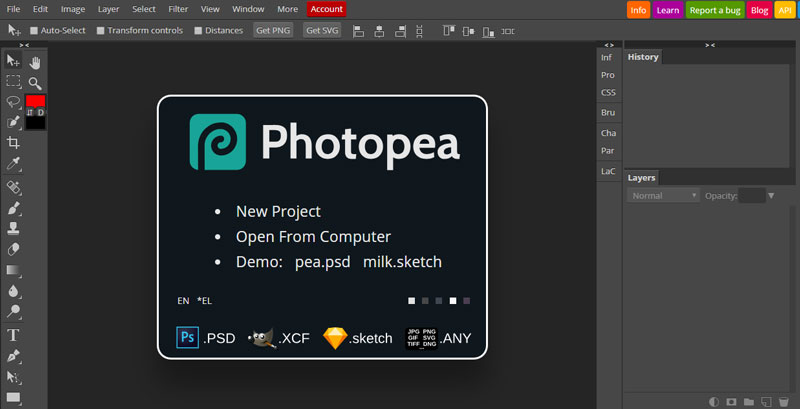
Task: Open the Edit menu
Action: coord(40,9)
